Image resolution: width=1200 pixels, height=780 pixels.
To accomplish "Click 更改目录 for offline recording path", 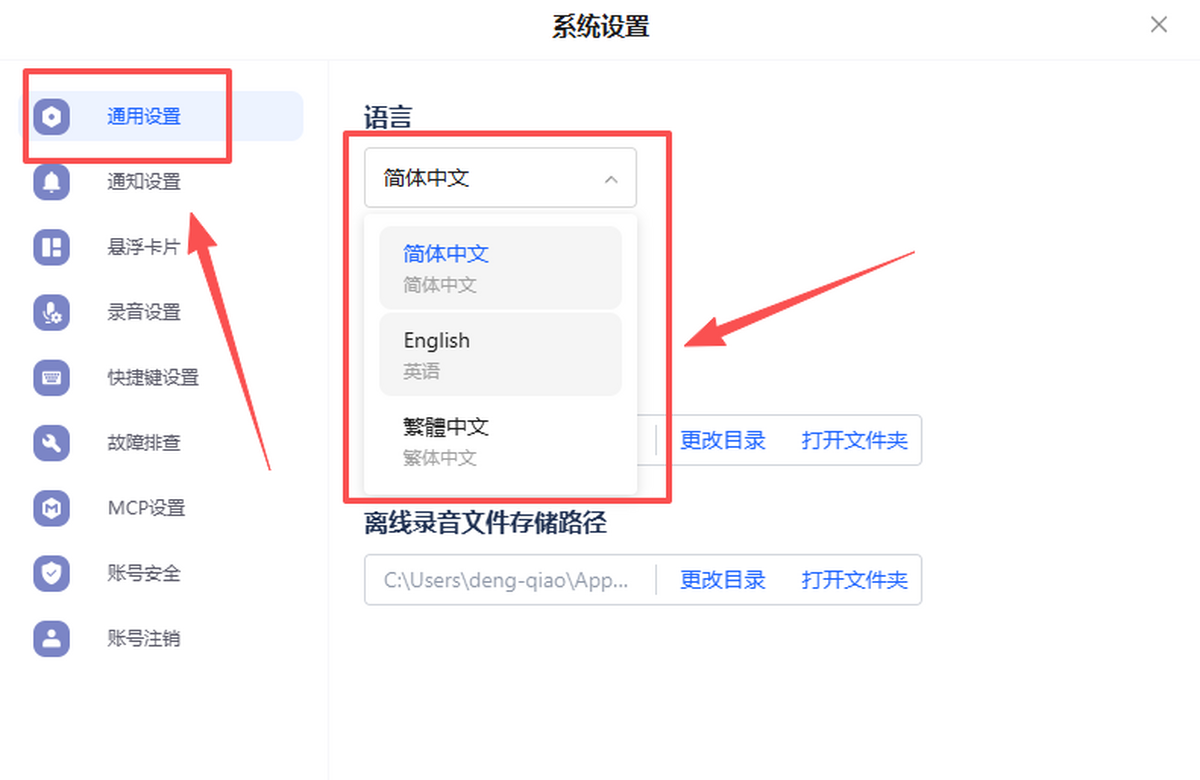I will (723, 579).
